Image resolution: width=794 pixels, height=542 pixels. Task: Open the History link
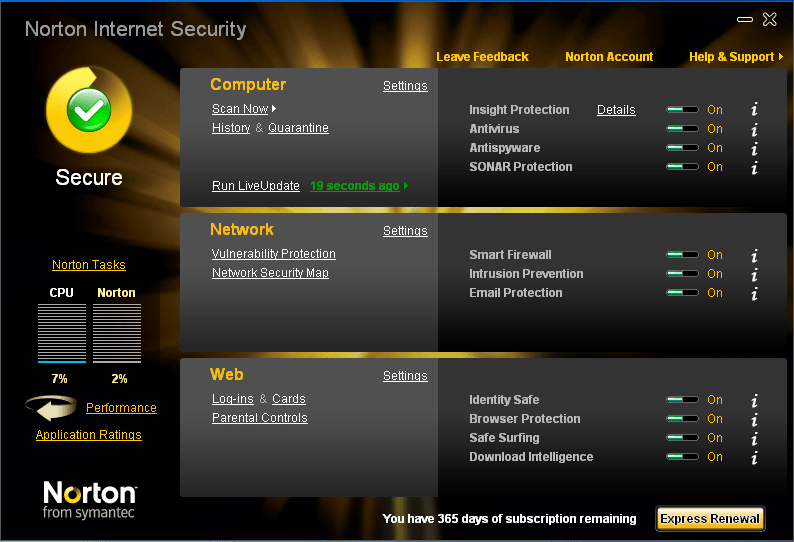(x=231, y=128)
